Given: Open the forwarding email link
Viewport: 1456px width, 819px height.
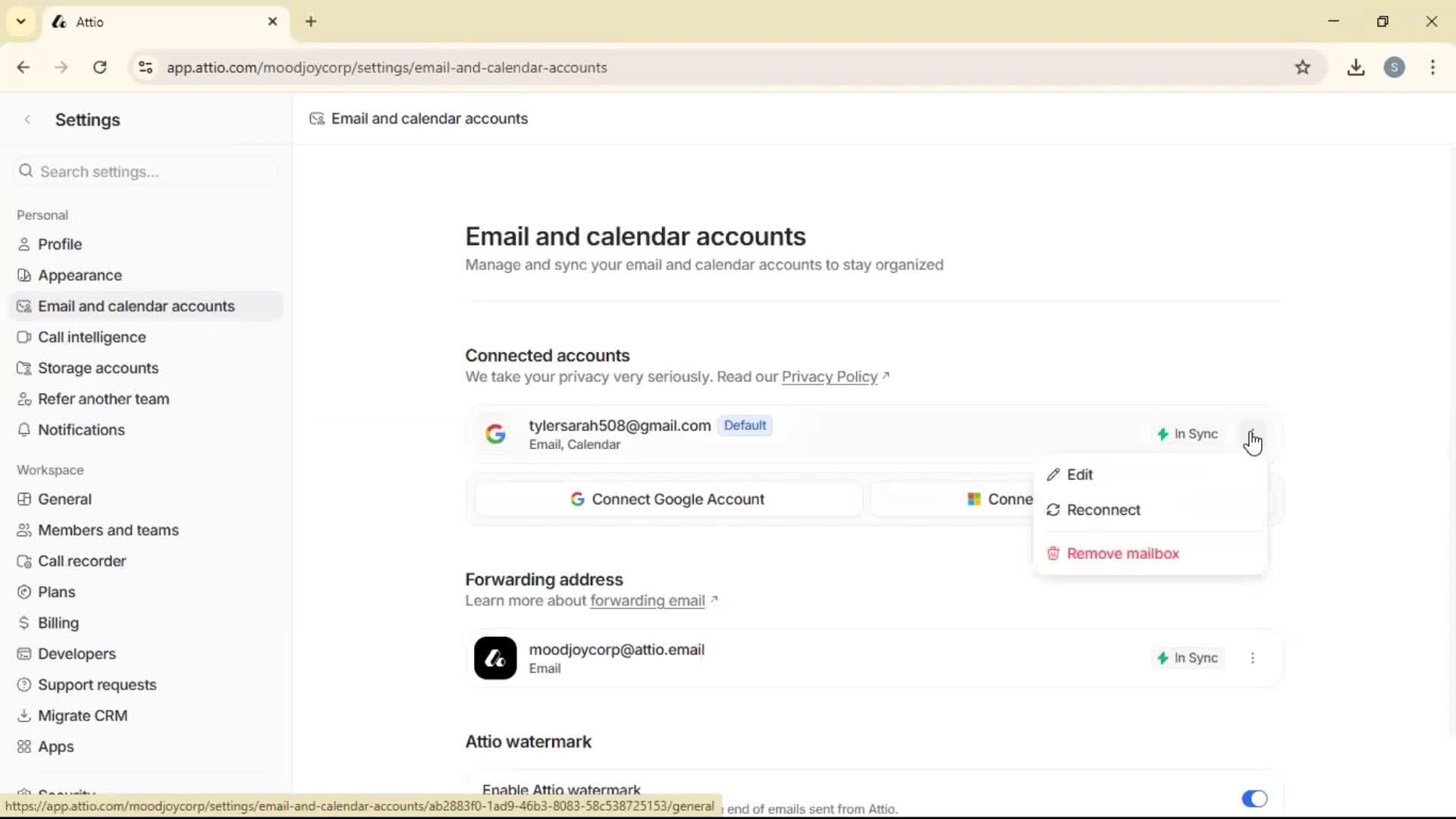Looking at the screenshot, I should [x=648, y=601].
